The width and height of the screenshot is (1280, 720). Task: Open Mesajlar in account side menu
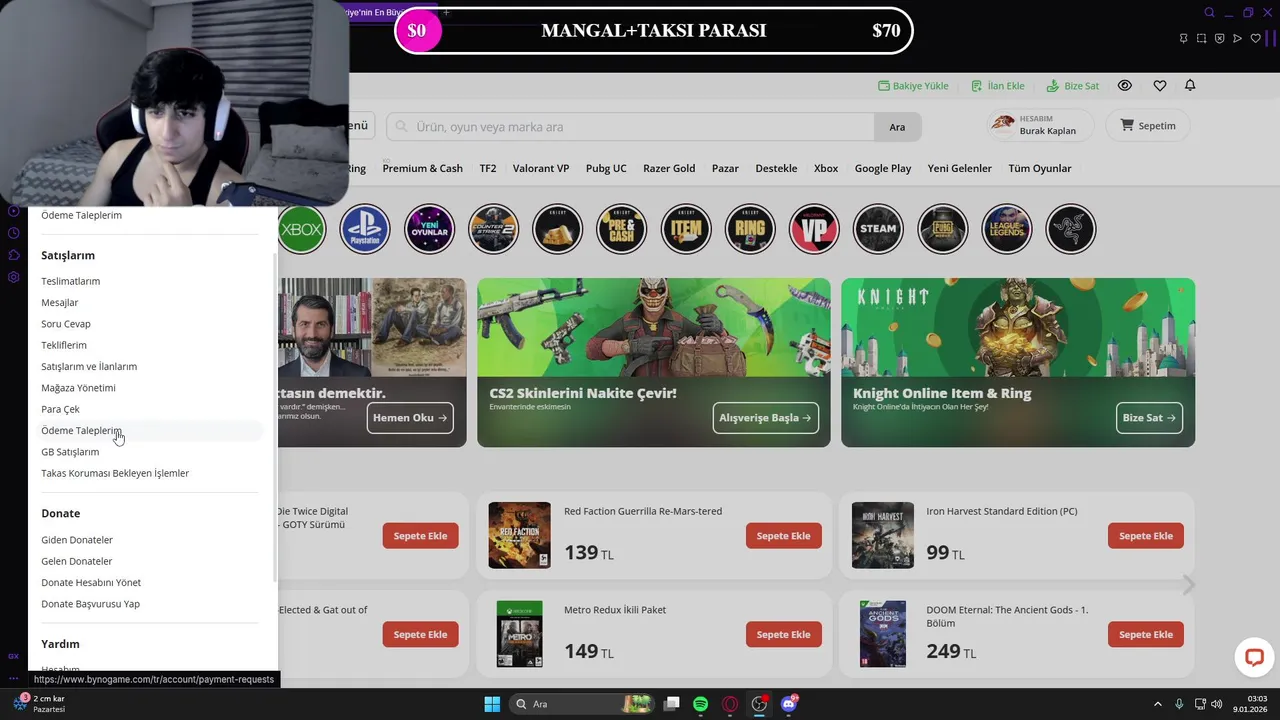coord(60,302)
